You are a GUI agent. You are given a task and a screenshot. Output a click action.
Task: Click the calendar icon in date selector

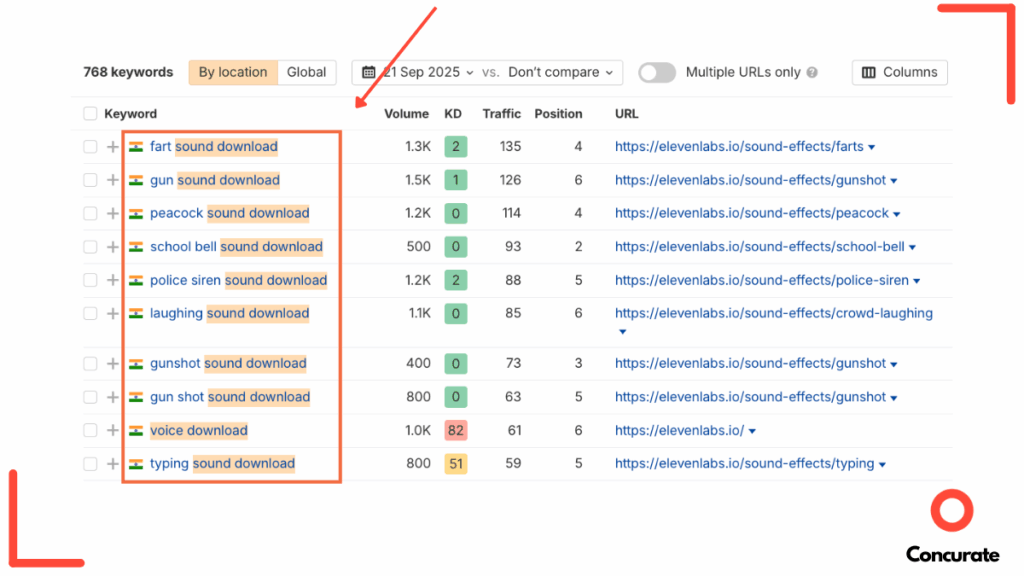(x=368, y=72)
